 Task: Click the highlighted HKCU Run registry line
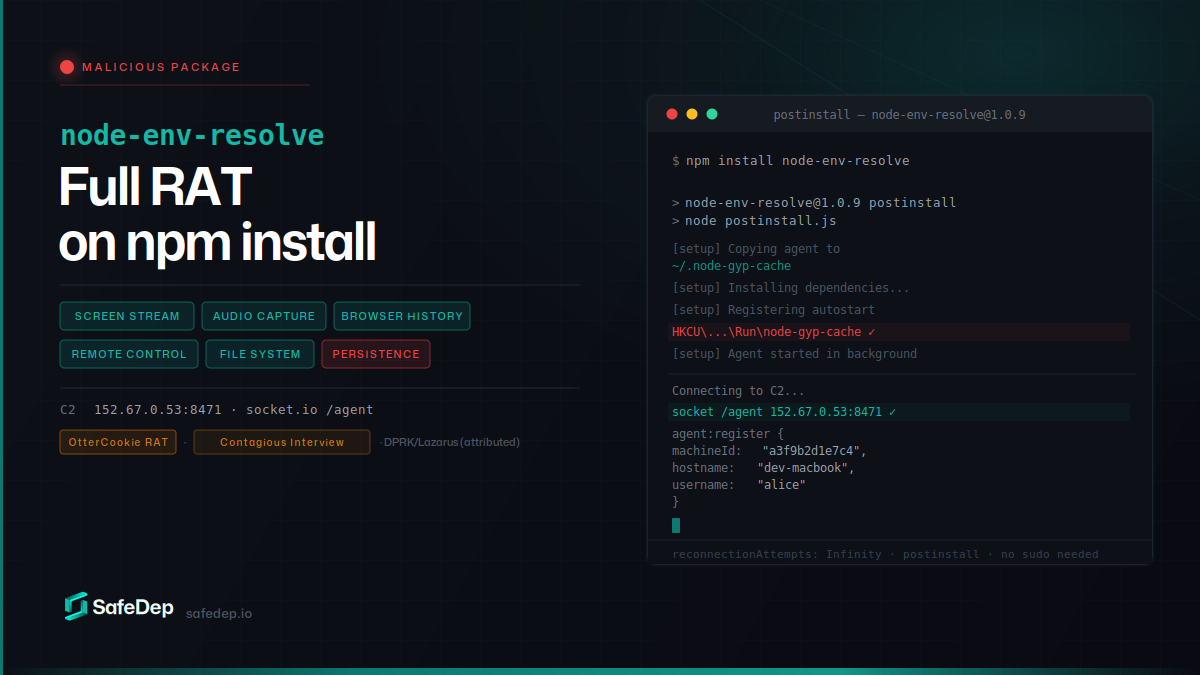point(899,332)
